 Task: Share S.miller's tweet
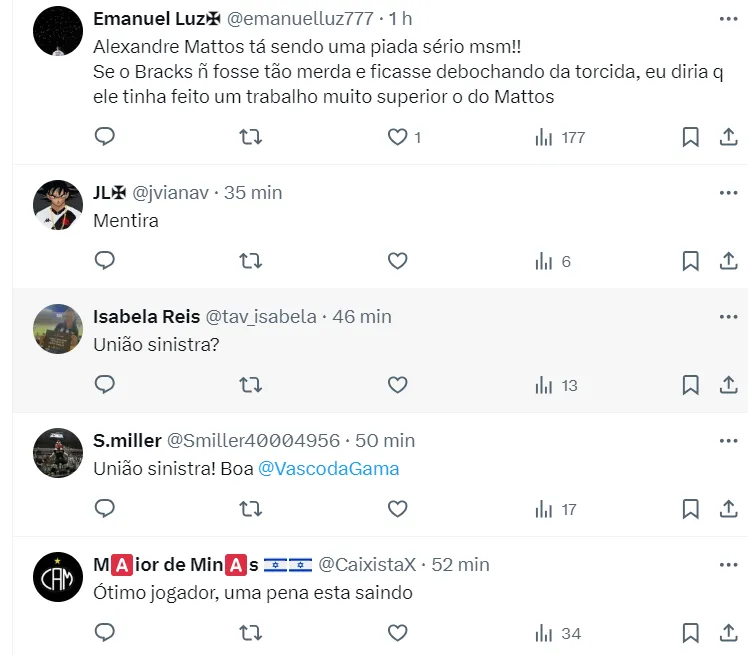coord(728,509)
